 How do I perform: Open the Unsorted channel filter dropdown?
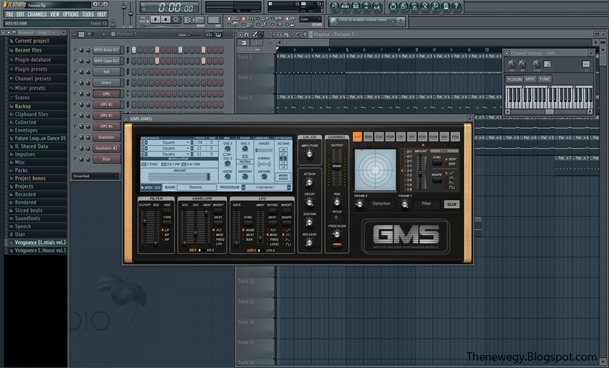[95, 176]
